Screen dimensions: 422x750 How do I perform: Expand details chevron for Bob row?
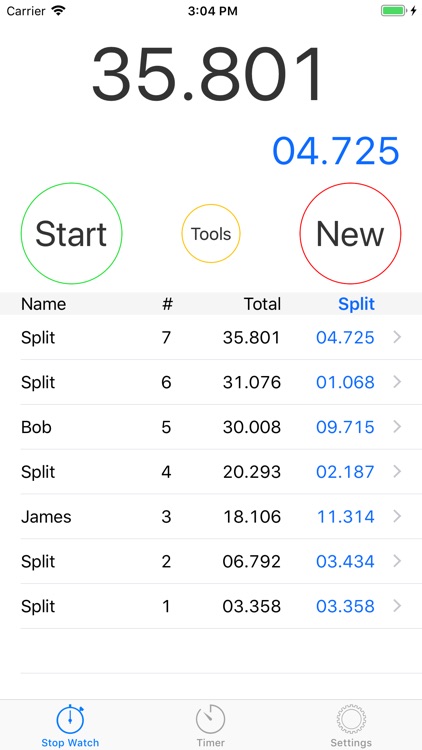tap(397, 427)
